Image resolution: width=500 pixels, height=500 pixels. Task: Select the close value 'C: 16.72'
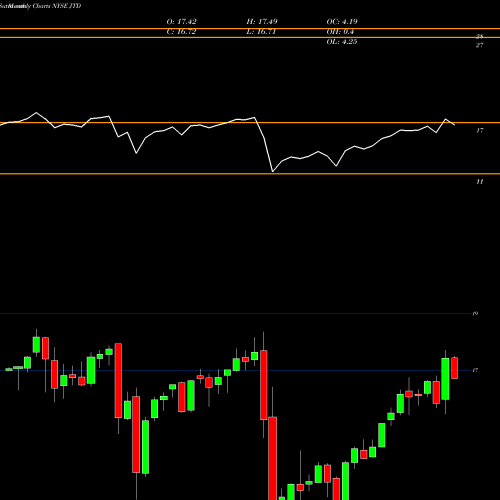click(181, 32)
